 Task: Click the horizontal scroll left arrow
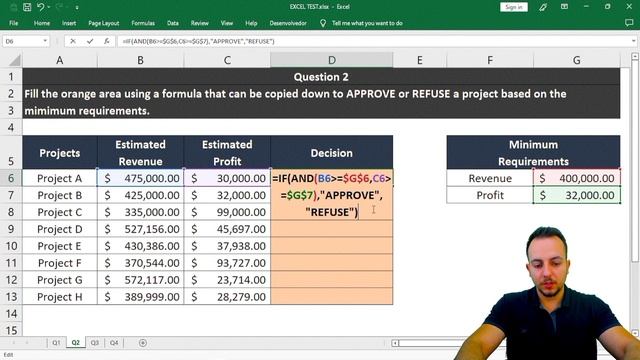(x=395, y=343)
